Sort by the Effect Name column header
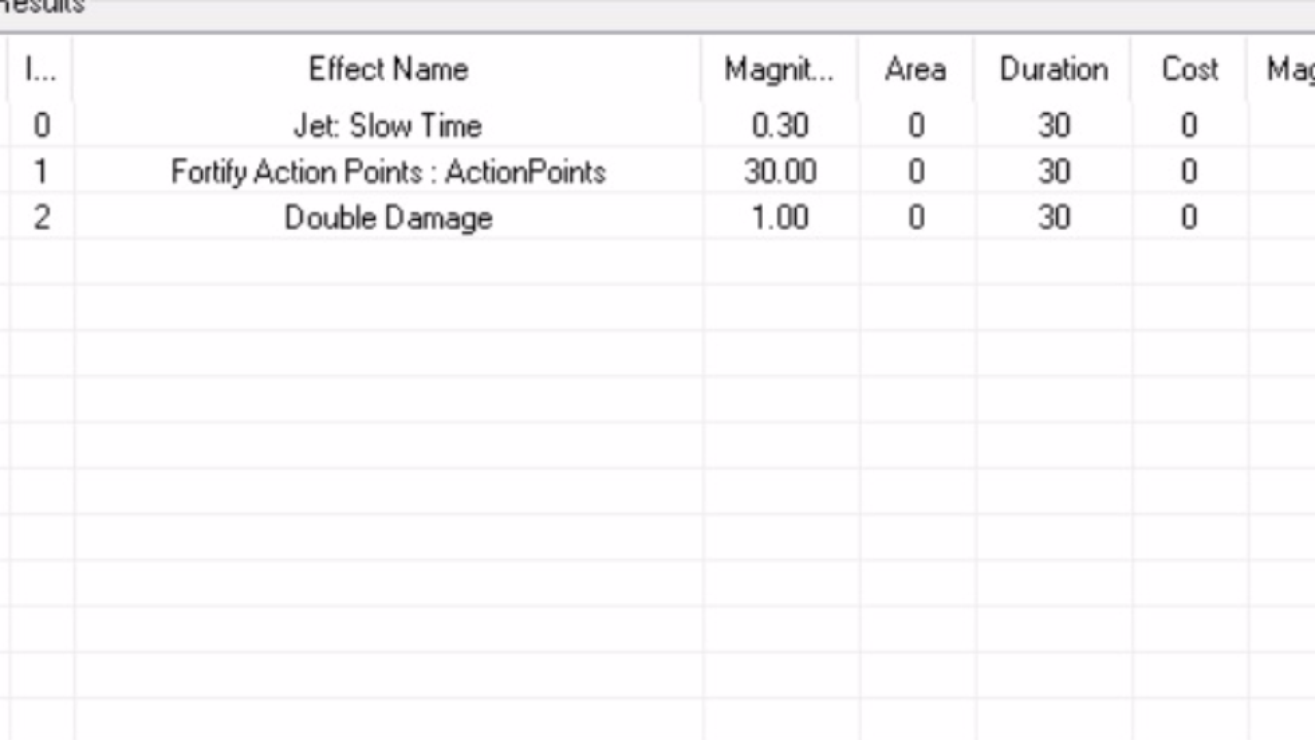 388,70
